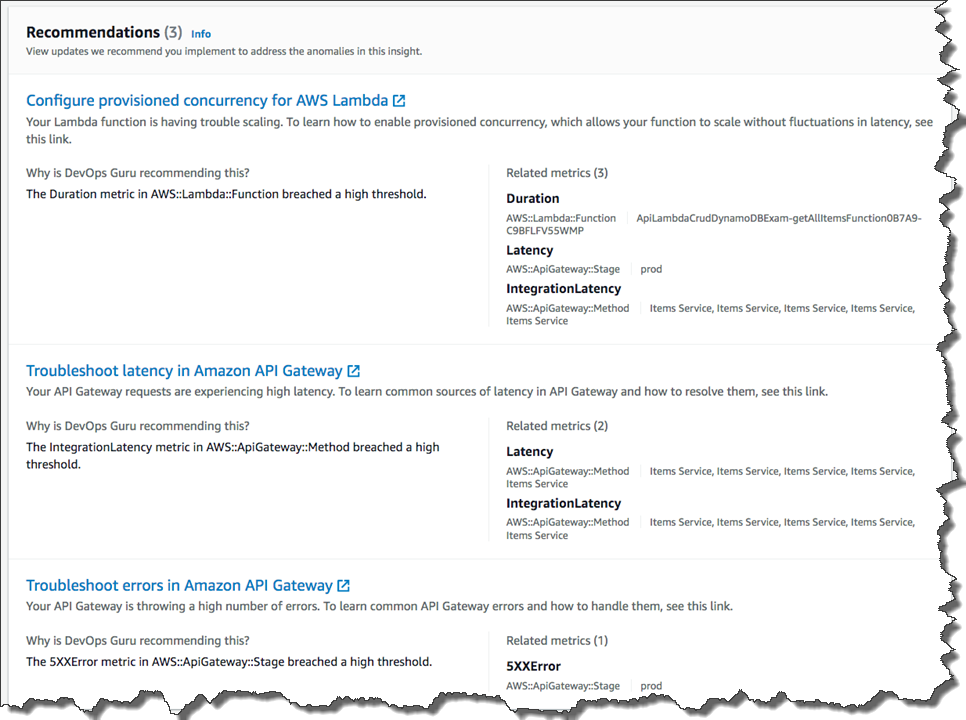966x720 pixels.
Task: Click the Related metrics (3) heading
Action: pos(557,173)
